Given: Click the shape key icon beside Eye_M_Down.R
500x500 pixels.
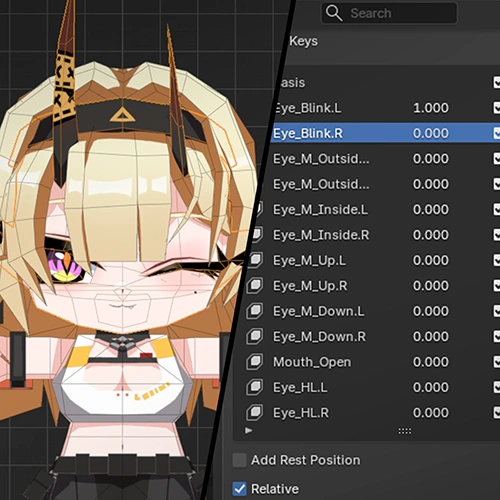Looking at the screenshot, I should tap(254, 336).
